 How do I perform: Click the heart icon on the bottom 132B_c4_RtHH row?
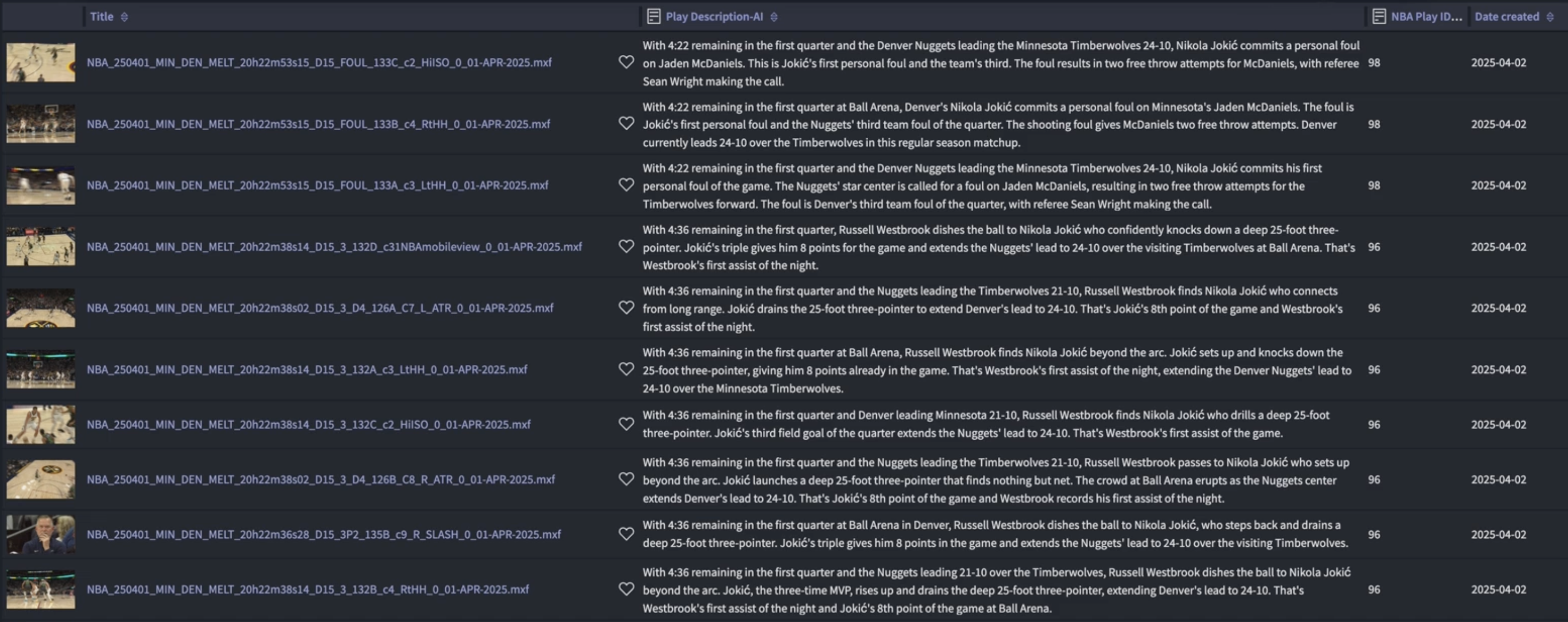[x=627, y=588]
